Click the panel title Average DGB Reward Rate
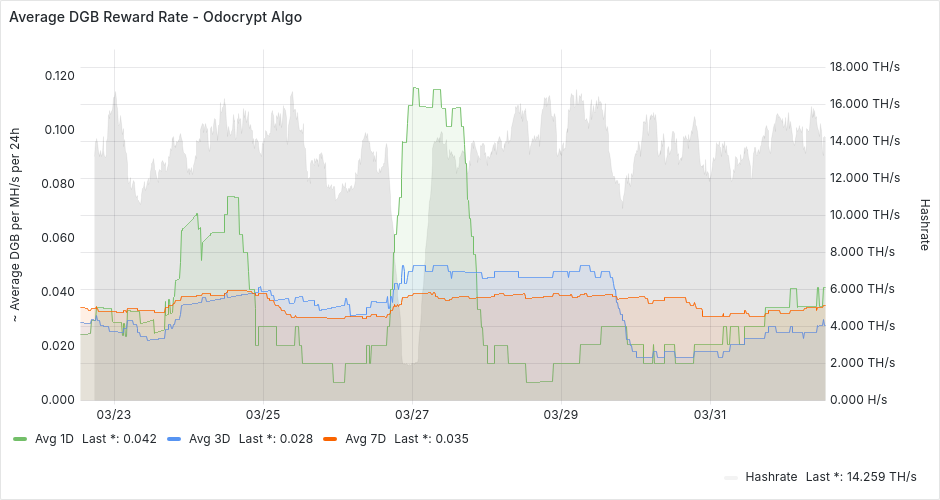The width and height of the screenshot is (940, 500). coord(155,18)
